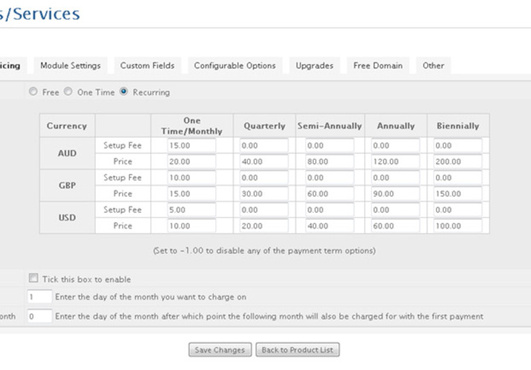Edit GBP Setup Fee Semi-Annually field
Image resolution: width=531 pixels, height=370 pixels.
[x=330, y=178]
